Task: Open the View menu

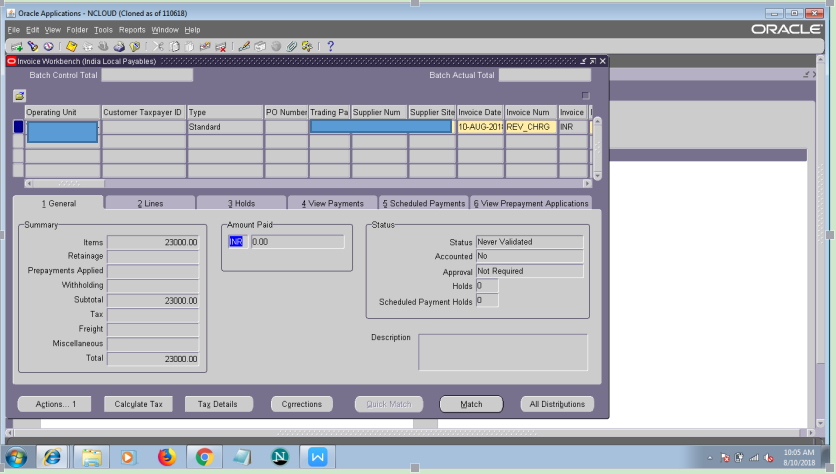Action: point(52,30)
